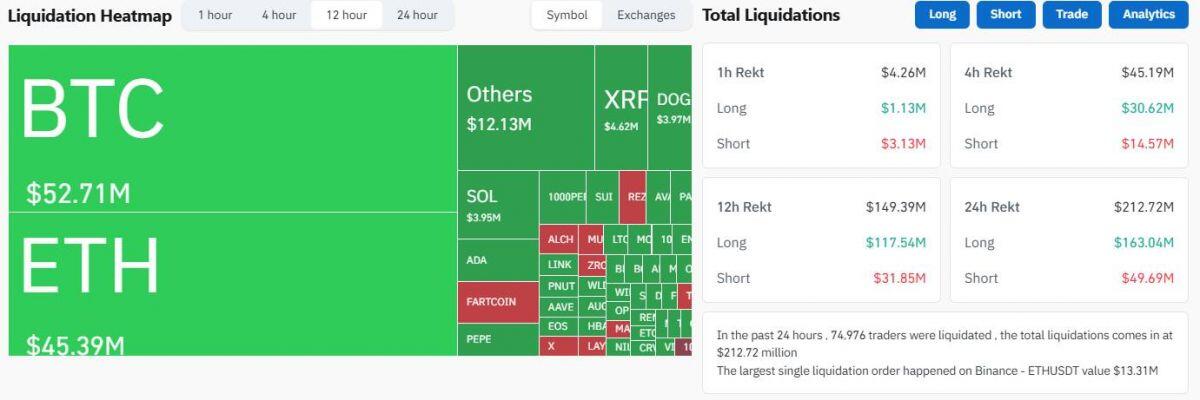1200x400 pixels.
Task: Click the XRP heatmap block
Action: [x=621, y=108]
